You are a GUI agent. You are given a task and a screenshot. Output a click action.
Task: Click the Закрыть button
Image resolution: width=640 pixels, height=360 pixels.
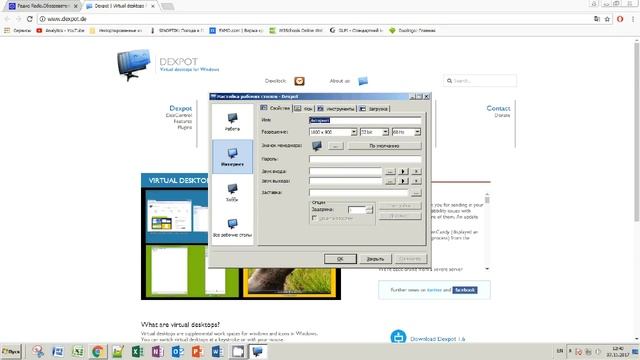coord(375,259)
